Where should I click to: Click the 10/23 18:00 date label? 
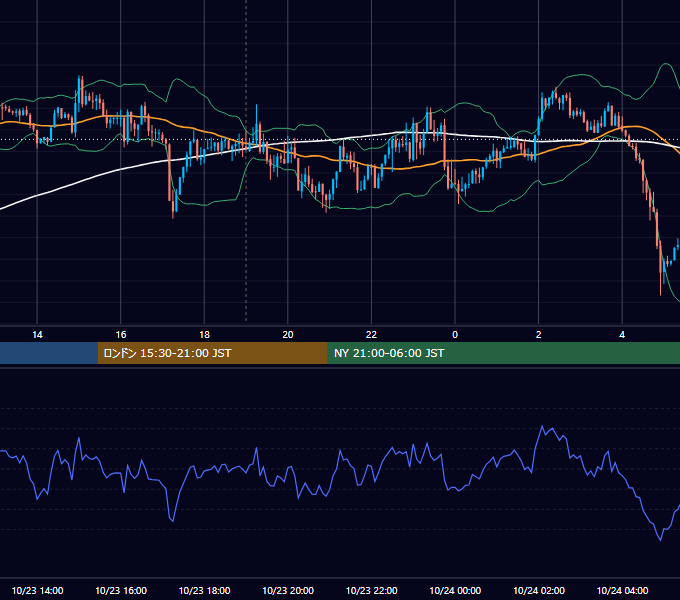pyautogui.click(x=204, y=590)
